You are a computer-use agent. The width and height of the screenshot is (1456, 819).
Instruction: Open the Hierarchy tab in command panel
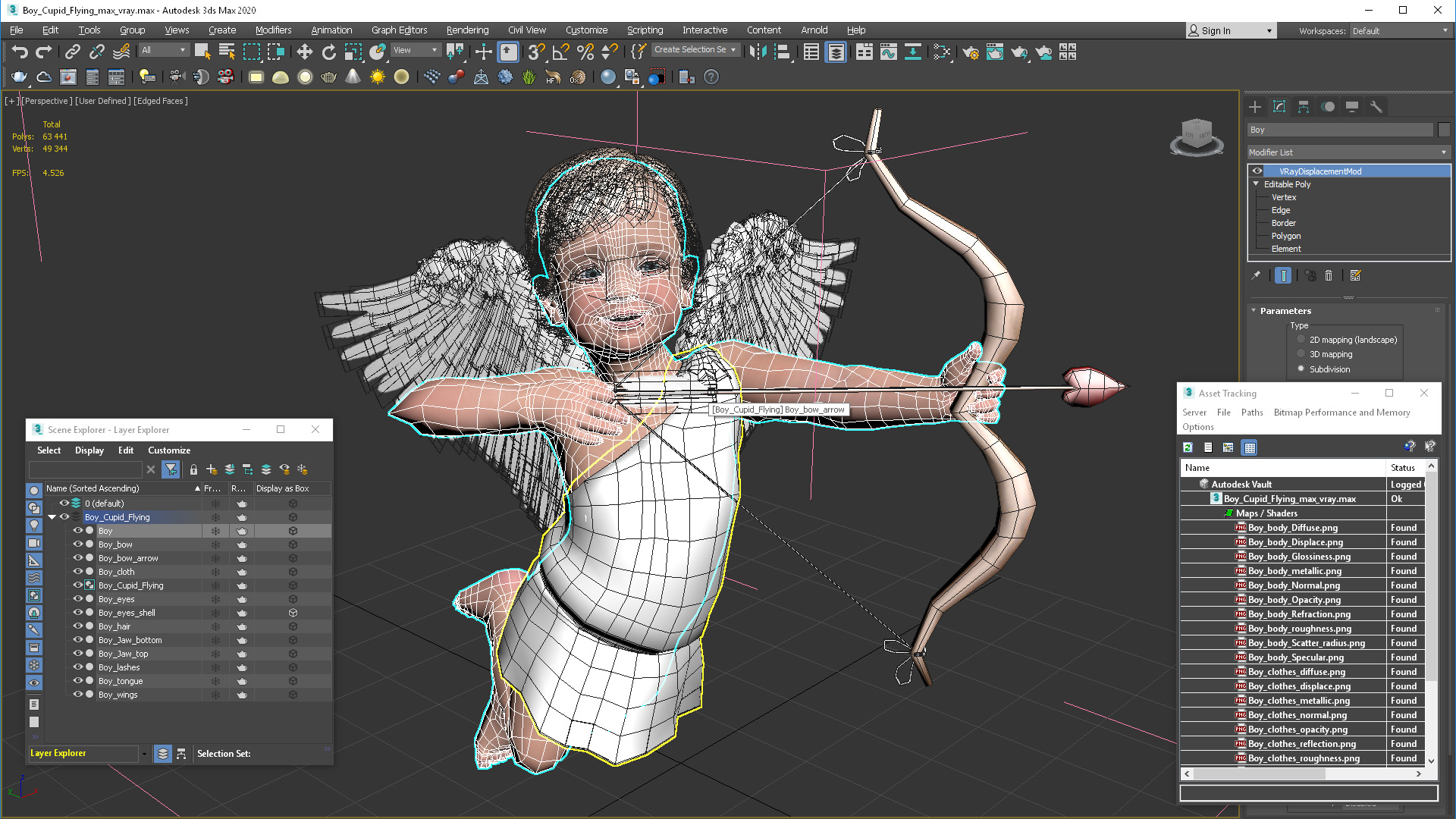click(1304, 107)
